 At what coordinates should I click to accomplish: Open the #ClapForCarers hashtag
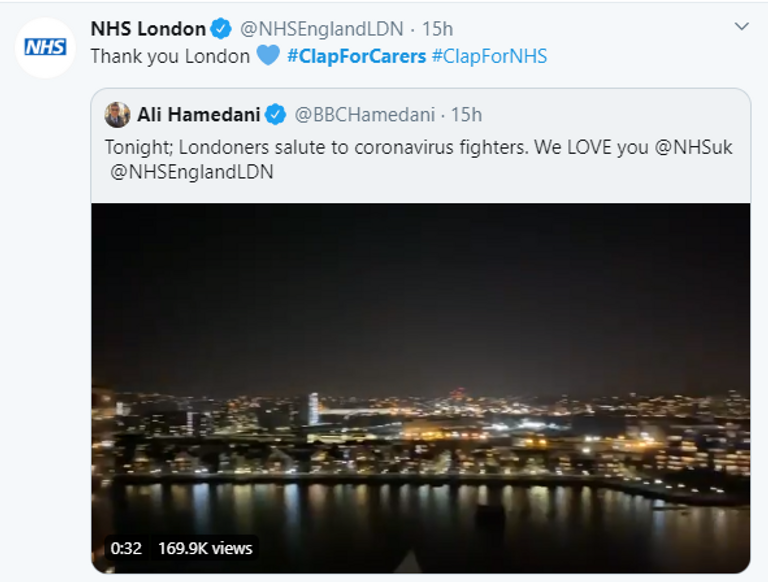pos(356,56)
